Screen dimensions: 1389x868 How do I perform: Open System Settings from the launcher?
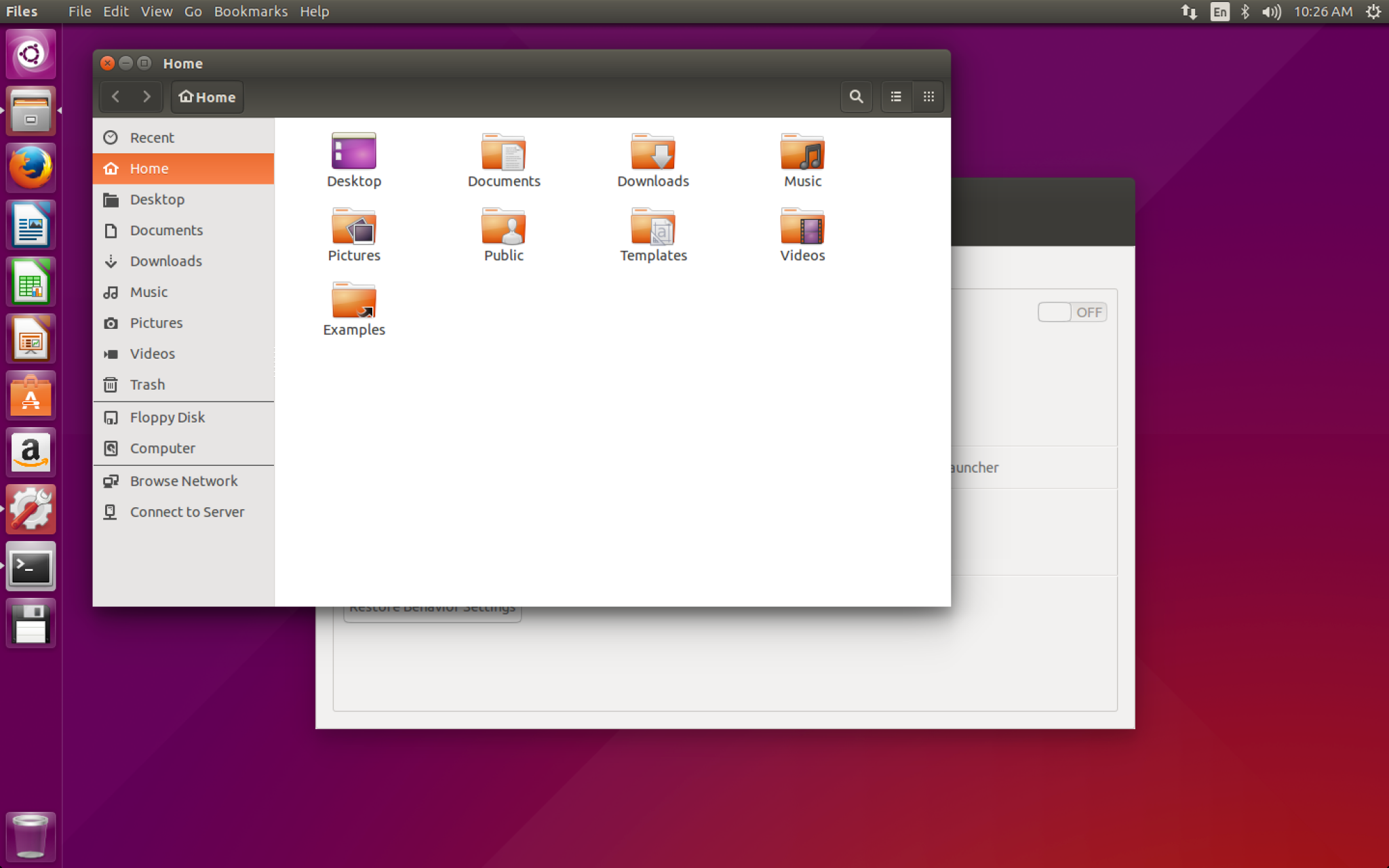[x=31, y=509]
